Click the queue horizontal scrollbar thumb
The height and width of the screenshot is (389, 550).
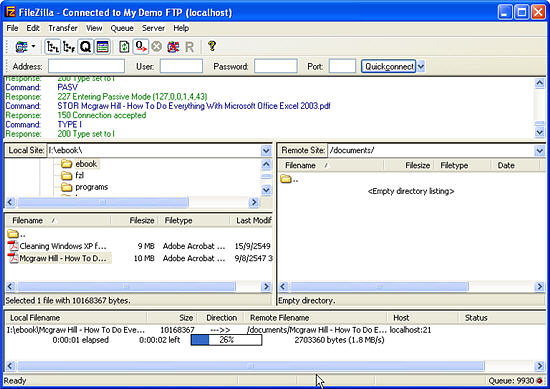point(251,366)
